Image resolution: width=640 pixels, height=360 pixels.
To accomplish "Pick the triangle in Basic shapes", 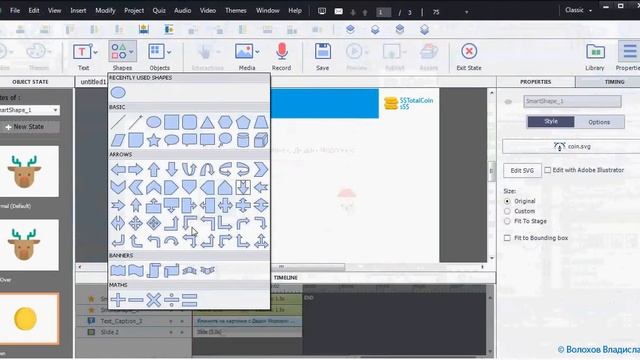I will tap(207, 122).
